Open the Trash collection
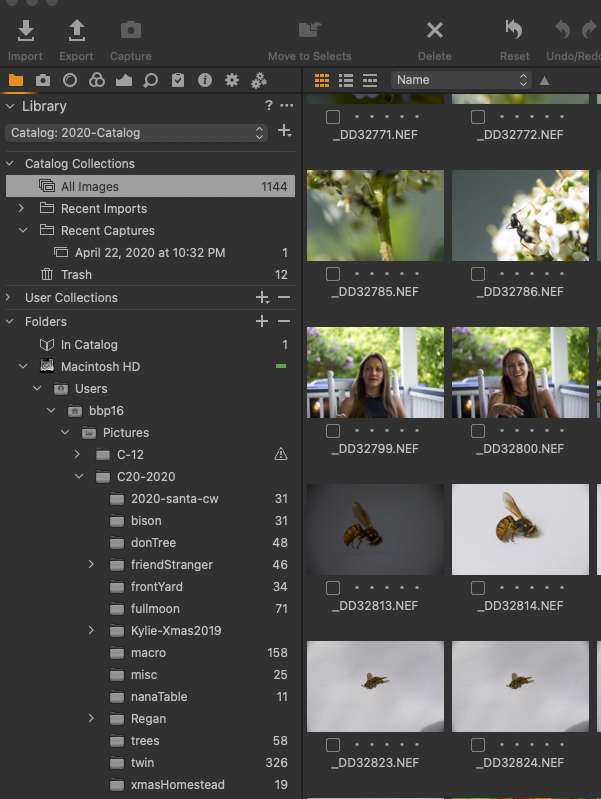This screenshot has height=799, width=601. pos(76,275)
